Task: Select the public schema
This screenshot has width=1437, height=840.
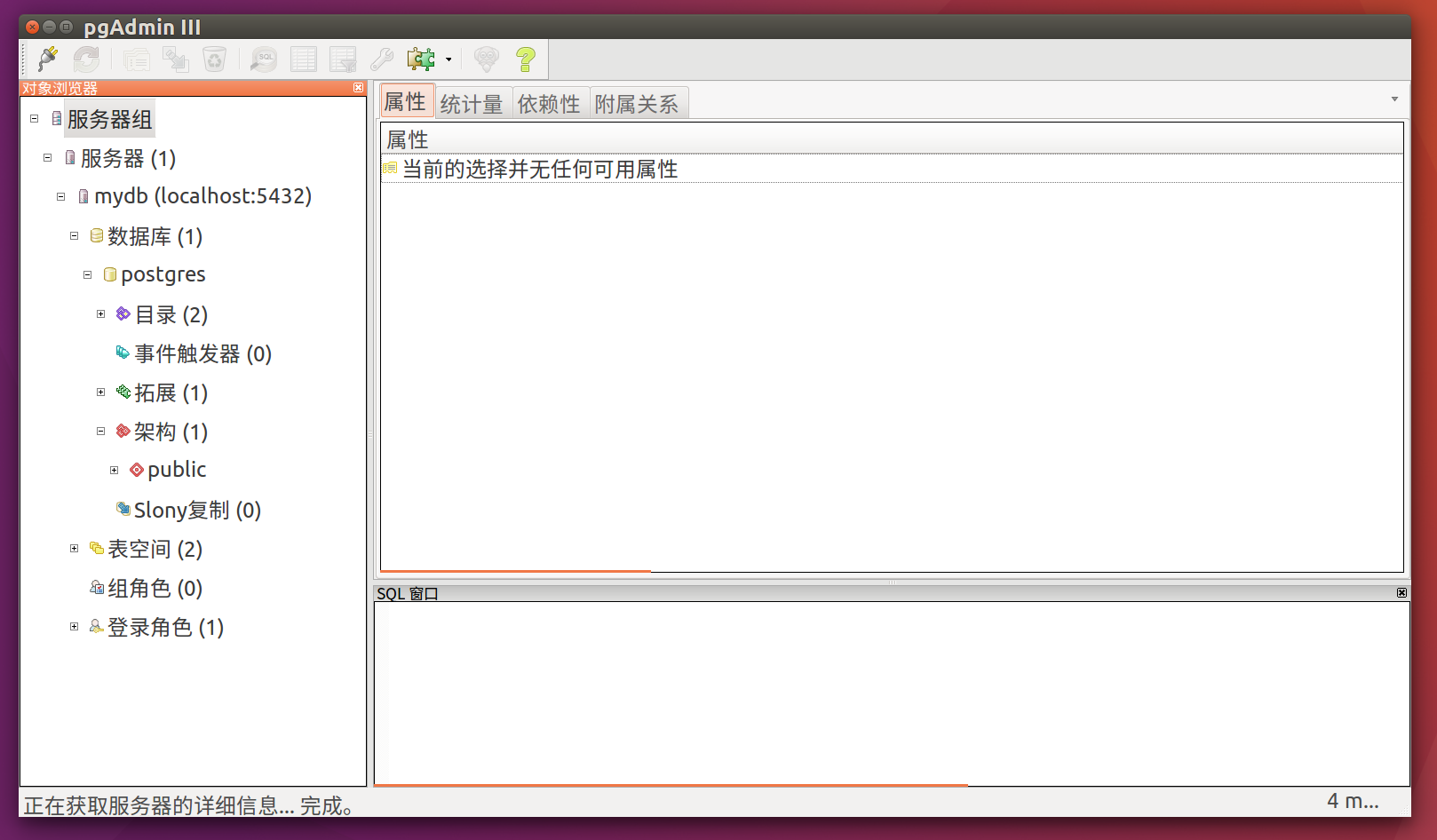Action: click(x=177, y=470)
